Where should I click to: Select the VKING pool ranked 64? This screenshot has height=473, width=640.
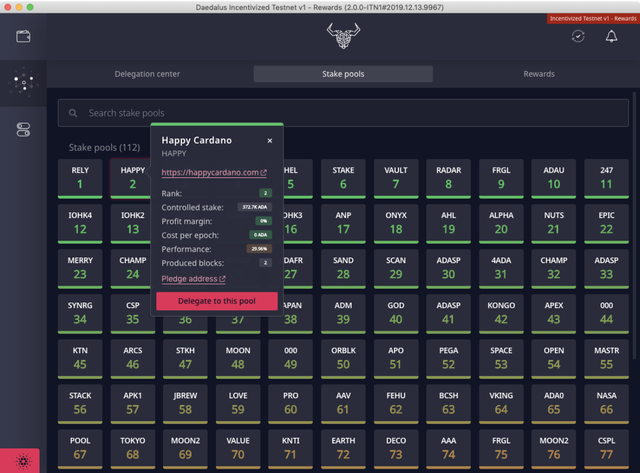click(x=501, y=404)
